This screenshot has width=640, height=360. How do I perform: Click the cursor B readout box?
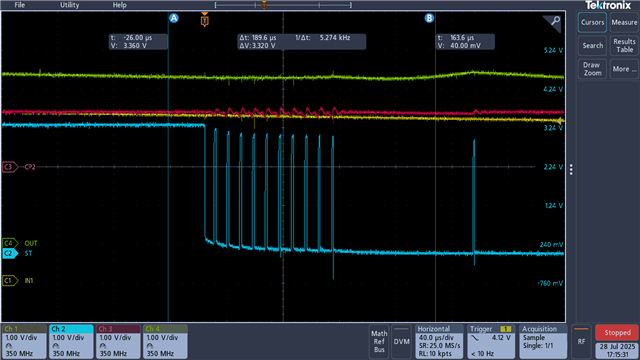[x=465, y=42]
